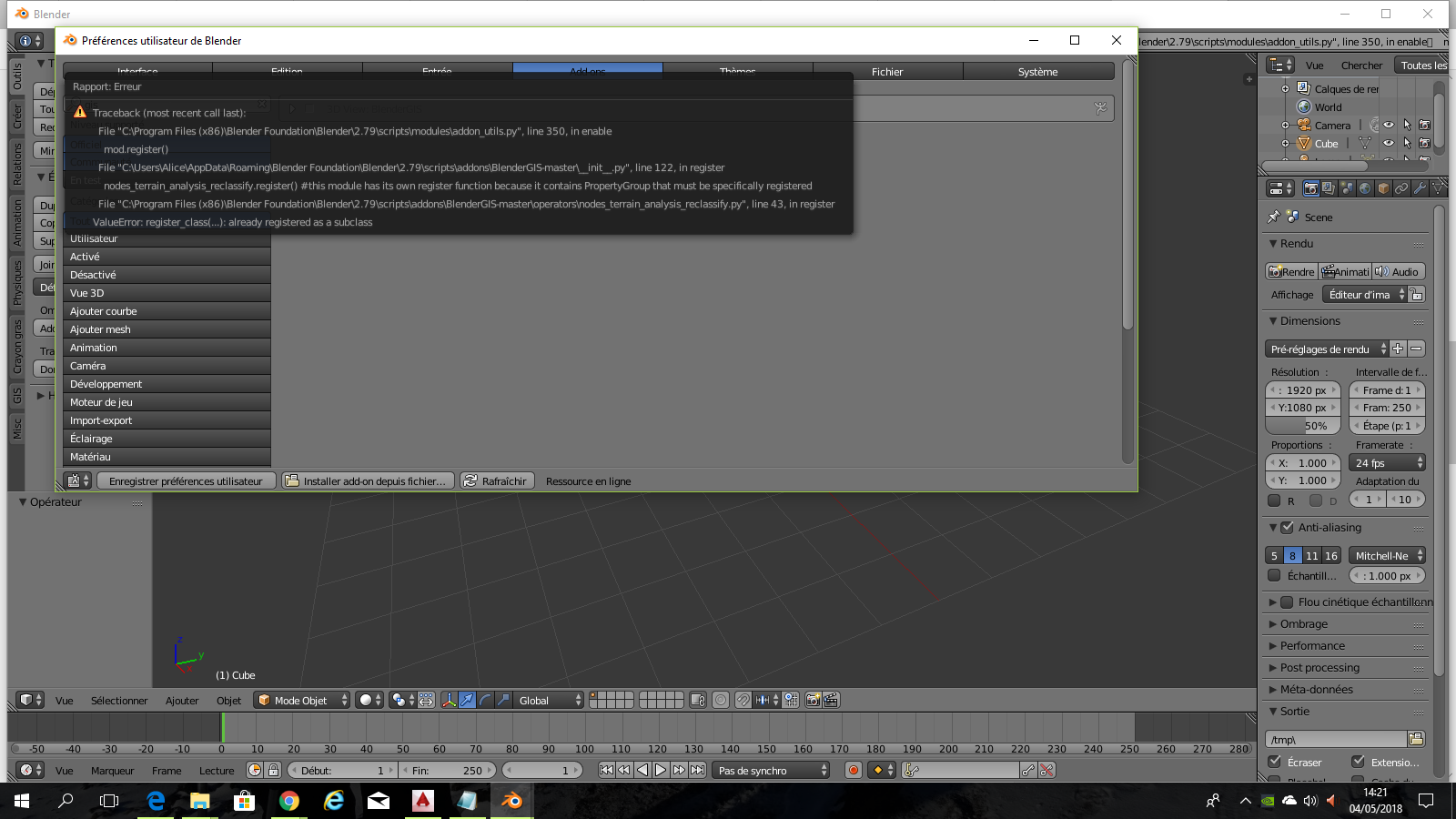Click the 50% resolution slider

click(1303, 425)
